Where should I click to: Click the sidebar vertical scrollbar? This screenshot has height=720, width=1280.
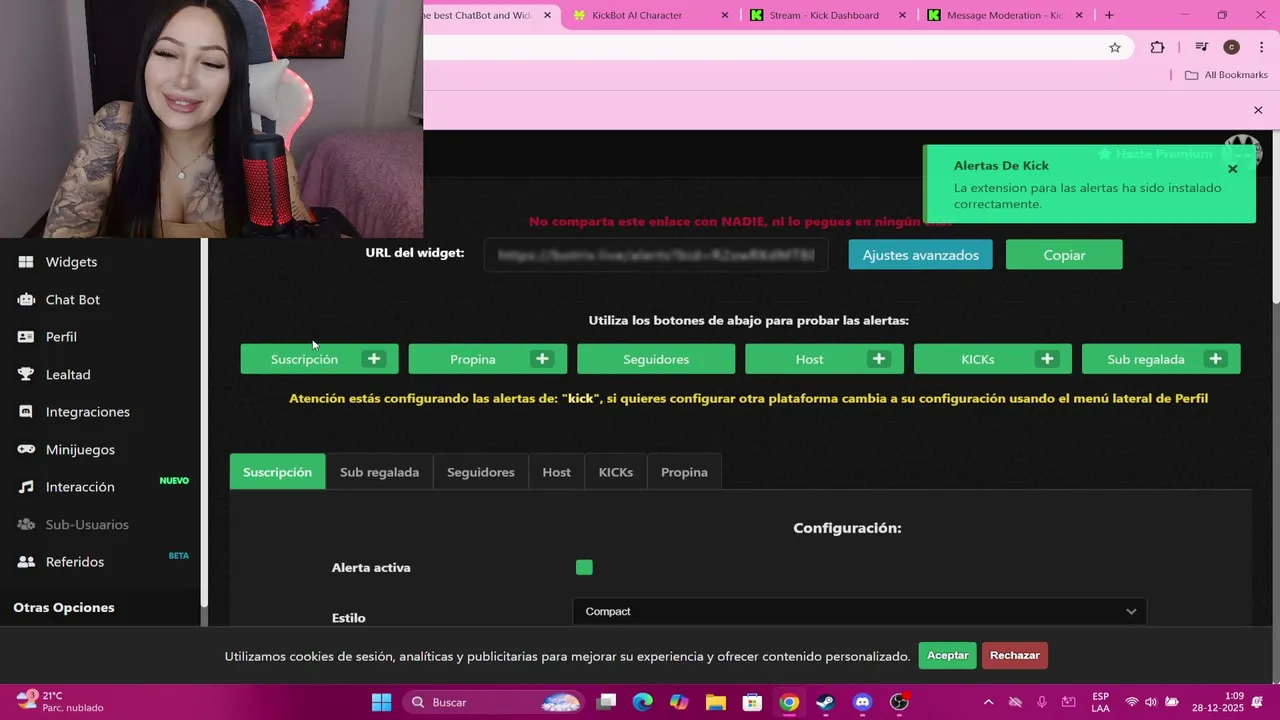[204, 420]
